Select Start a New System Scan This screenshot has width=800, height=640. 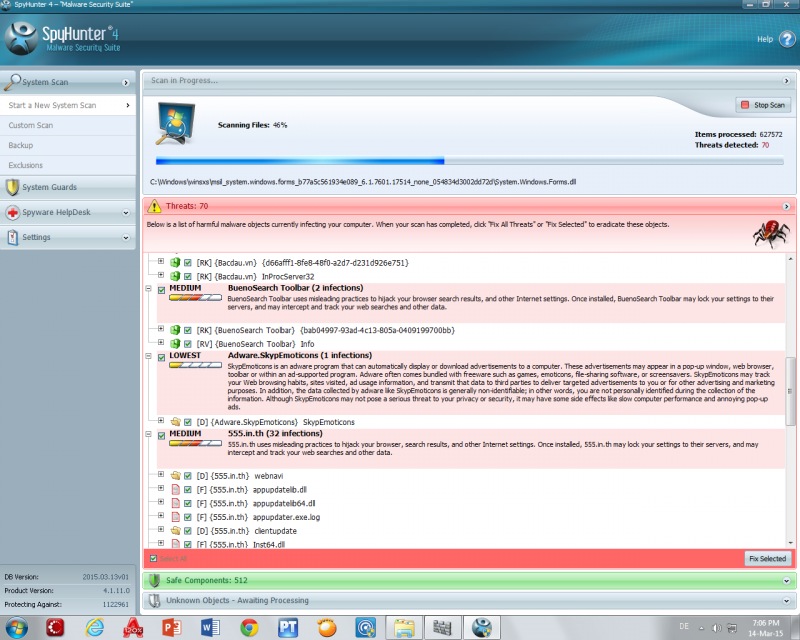click(x=68, y=105)
